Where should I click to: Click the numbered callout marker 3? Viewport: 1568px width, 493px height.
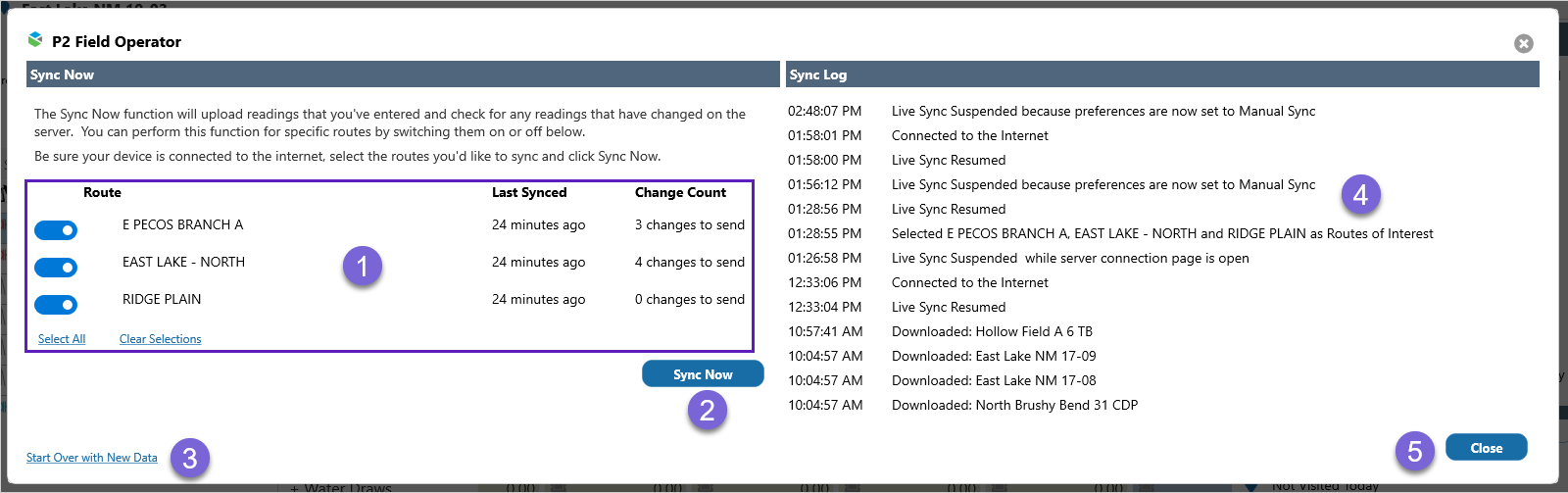190,458
